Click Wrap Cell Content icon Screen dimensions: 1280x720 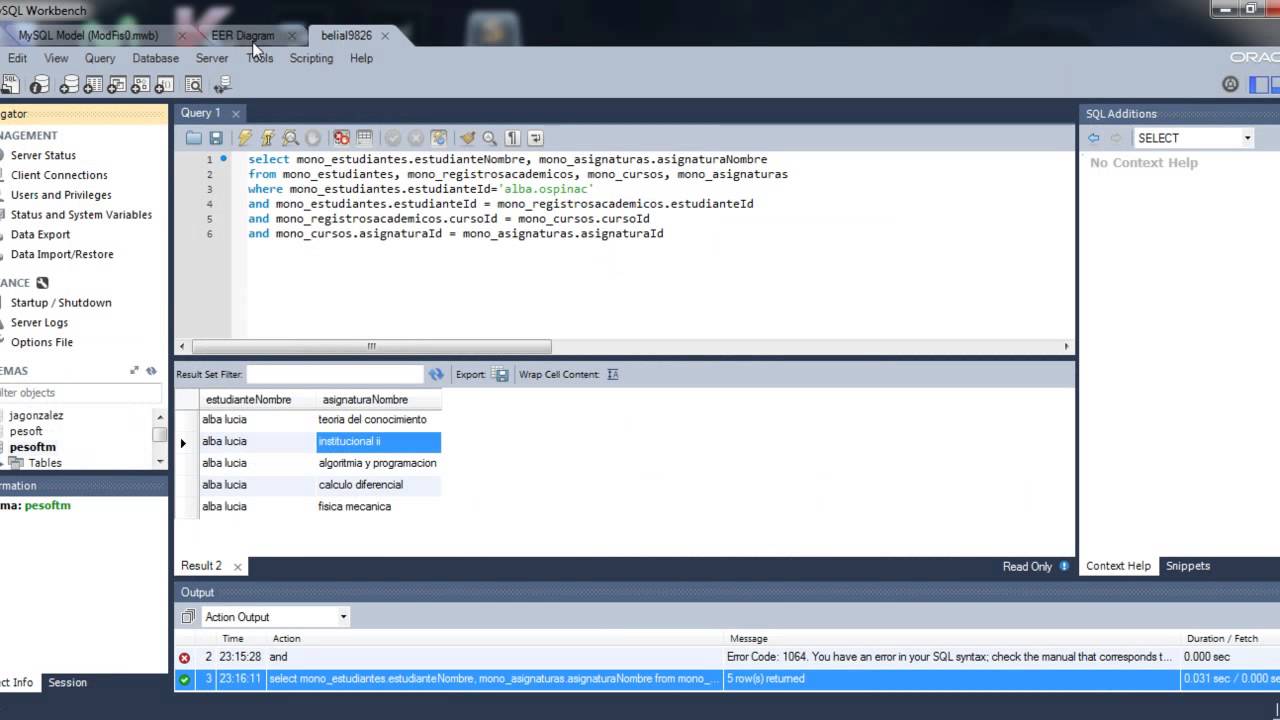(613, 374)
